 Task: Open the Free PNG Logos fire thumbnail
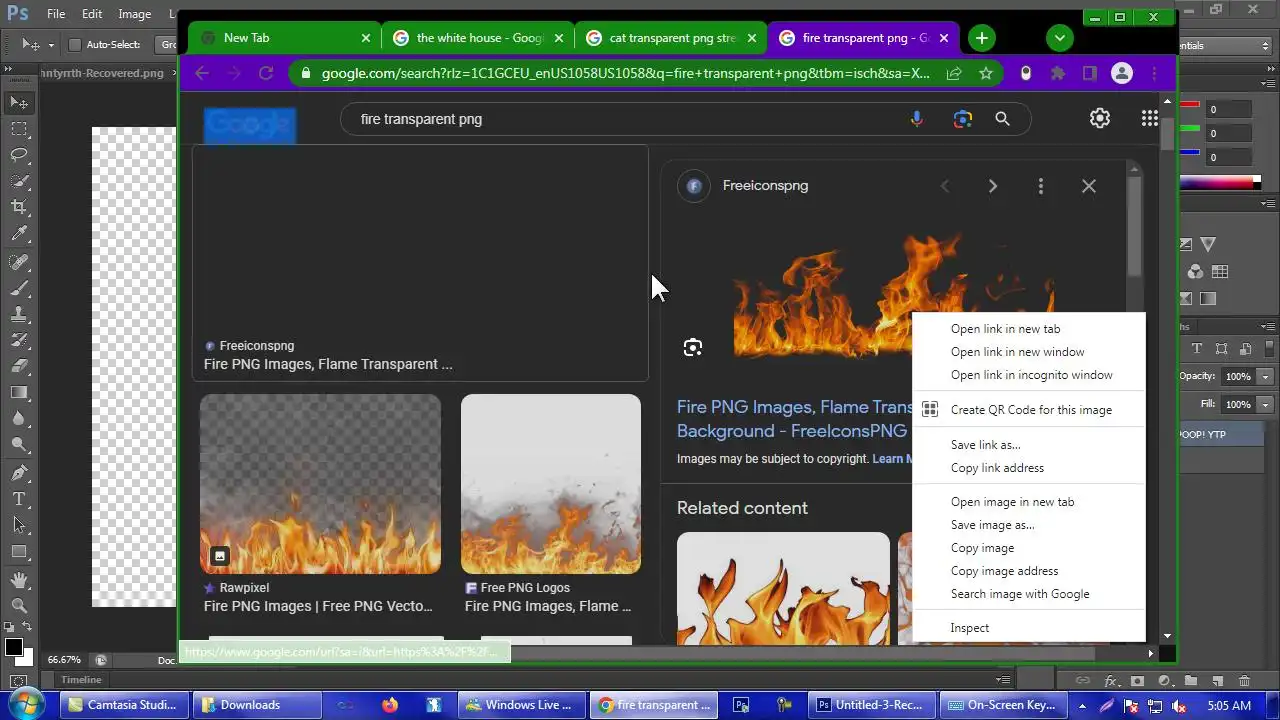551,484
